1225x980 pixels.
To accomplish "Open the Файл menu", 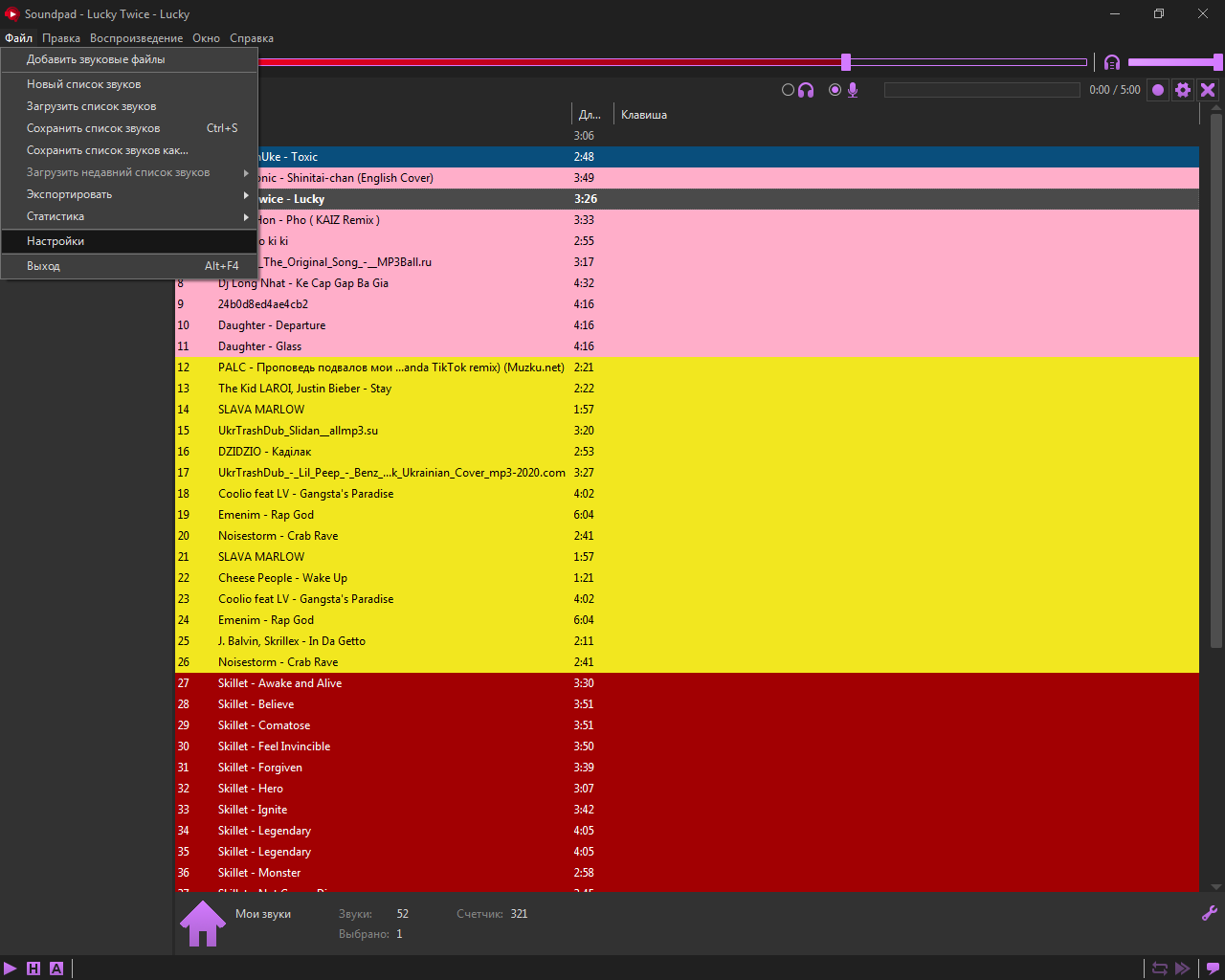I will (x=18, y=38).
